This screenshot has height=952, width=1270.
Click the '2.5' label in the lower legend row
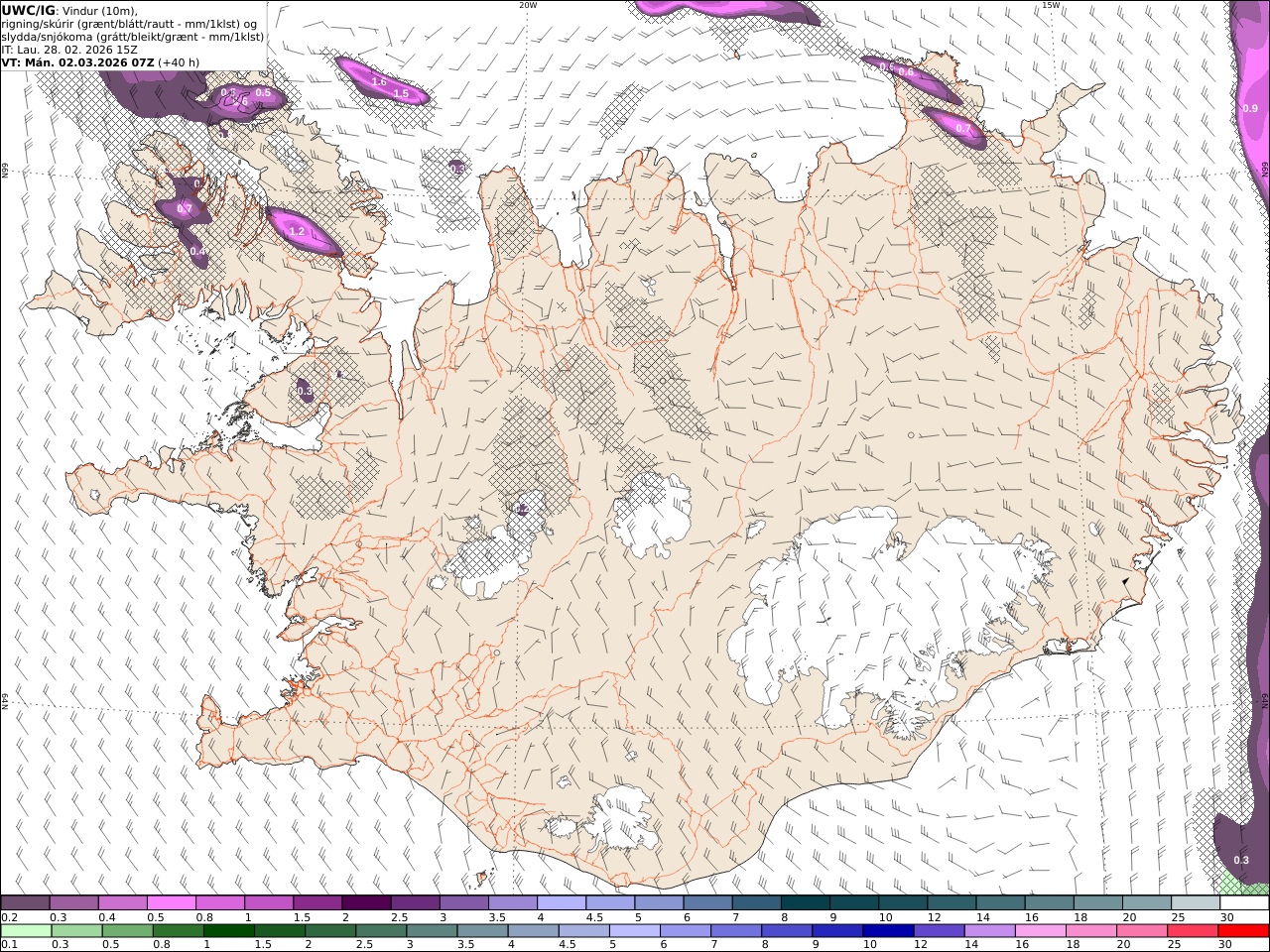pyautogui.click(x=364, y=944)
